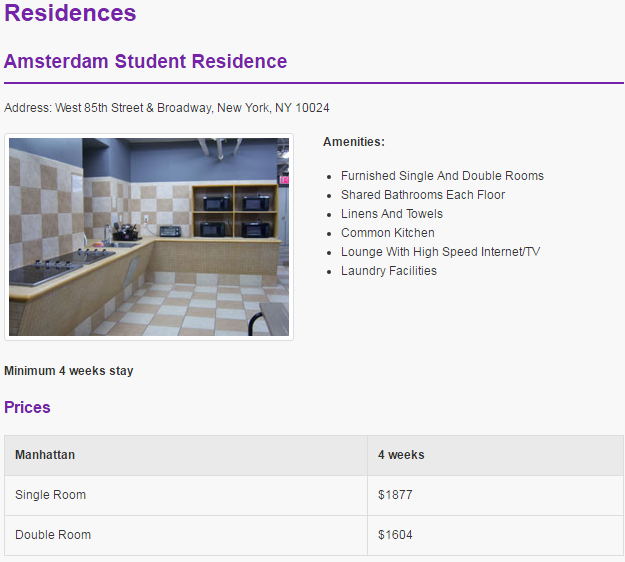Click Shared Bathrooms Each Floor item
The height and width of the screenshot is (562, 625).
pos(423,195)
